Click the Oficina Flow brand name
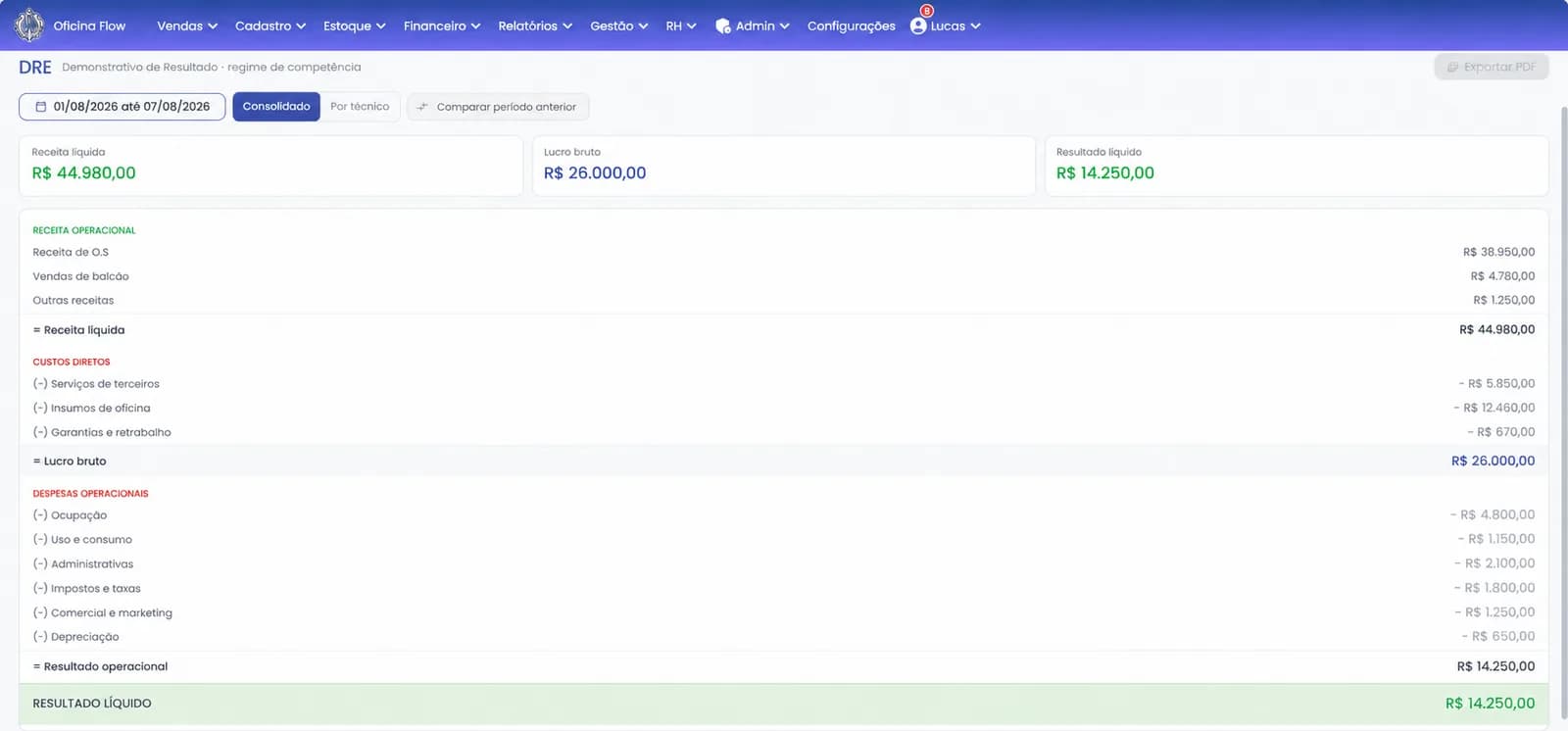Screen dimensions: 1568x731 [89, 26]
